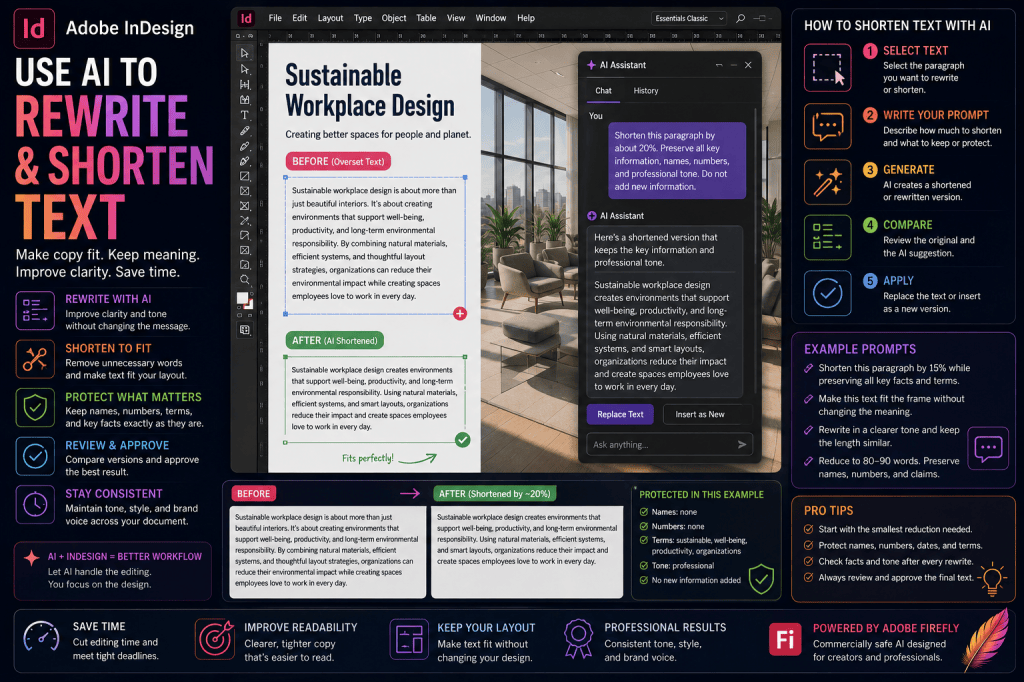Select the Selection tool arrow
Screen dimensions: 1024x682
[245, 53]
